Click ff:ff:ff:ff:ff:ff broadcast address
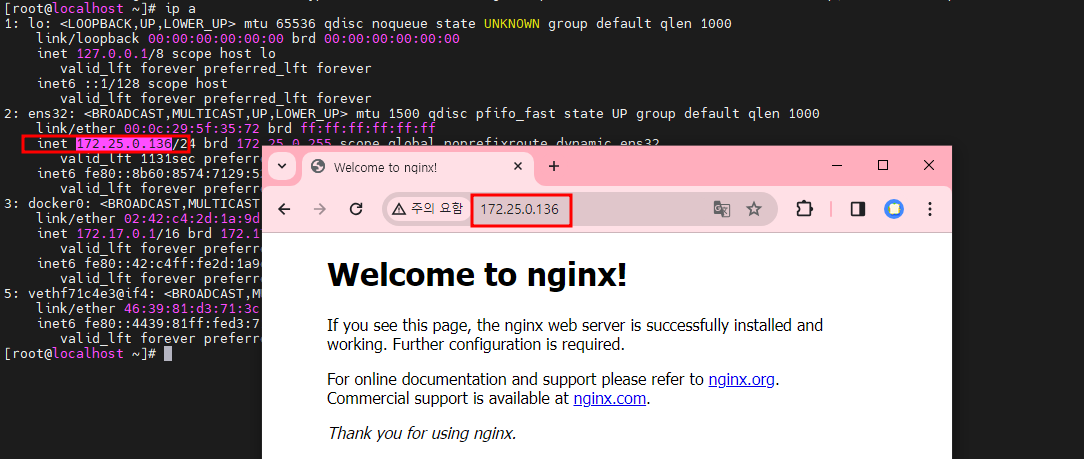The width and height of the screenshot is (1084, 459). (368, 129)
